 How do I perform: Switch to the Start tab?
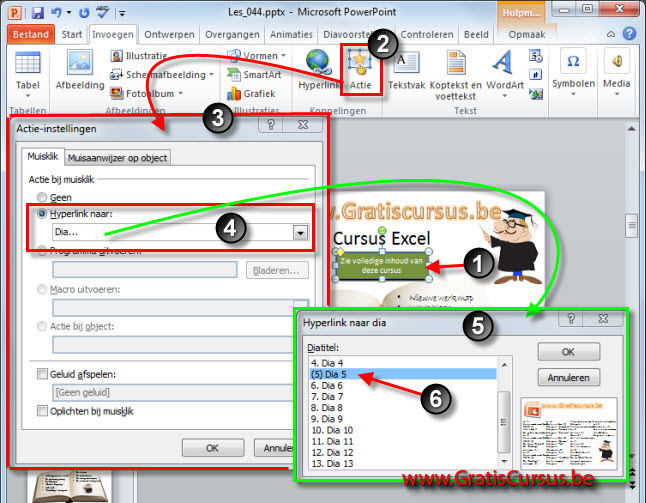[x=72, y=34]
